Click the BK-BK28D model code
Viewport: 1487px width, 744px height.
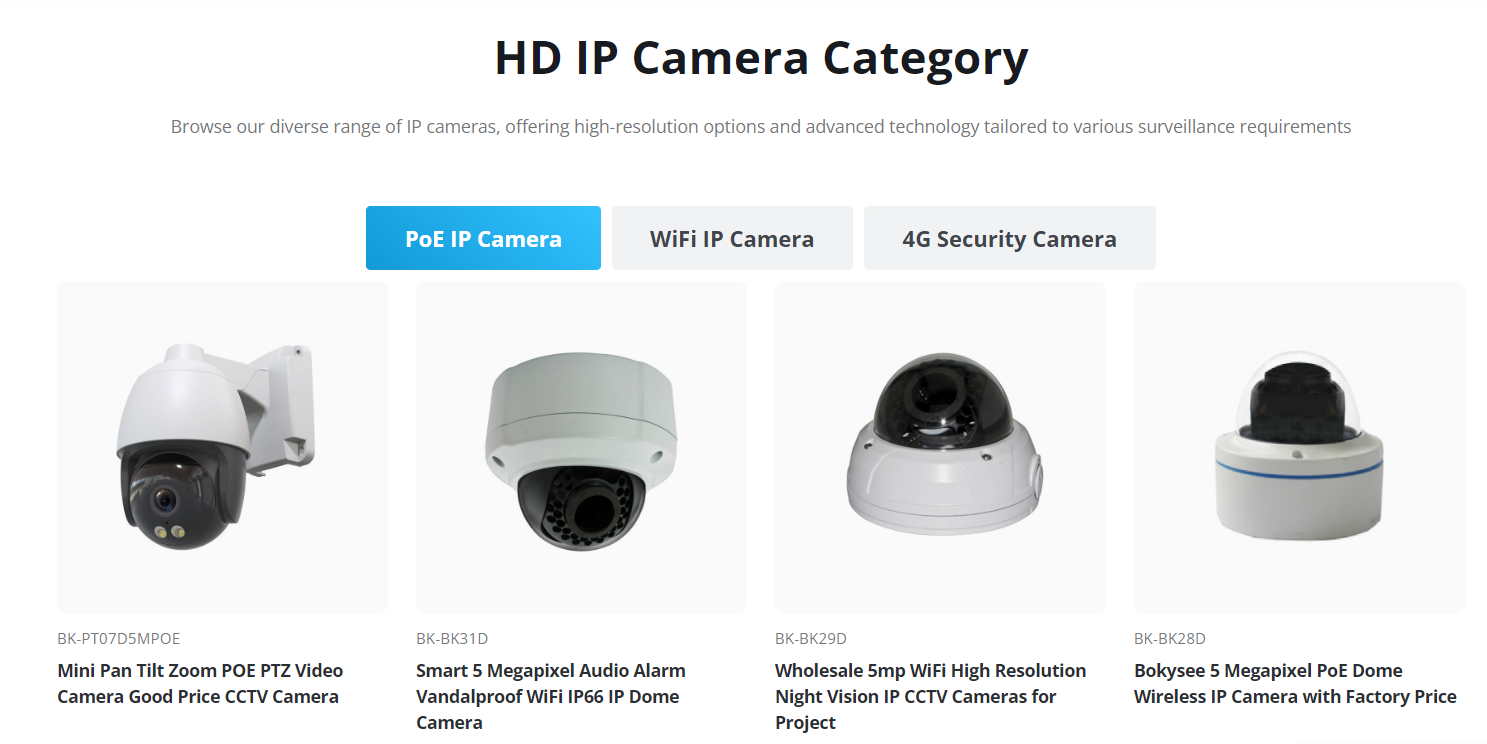point(1170,638)
